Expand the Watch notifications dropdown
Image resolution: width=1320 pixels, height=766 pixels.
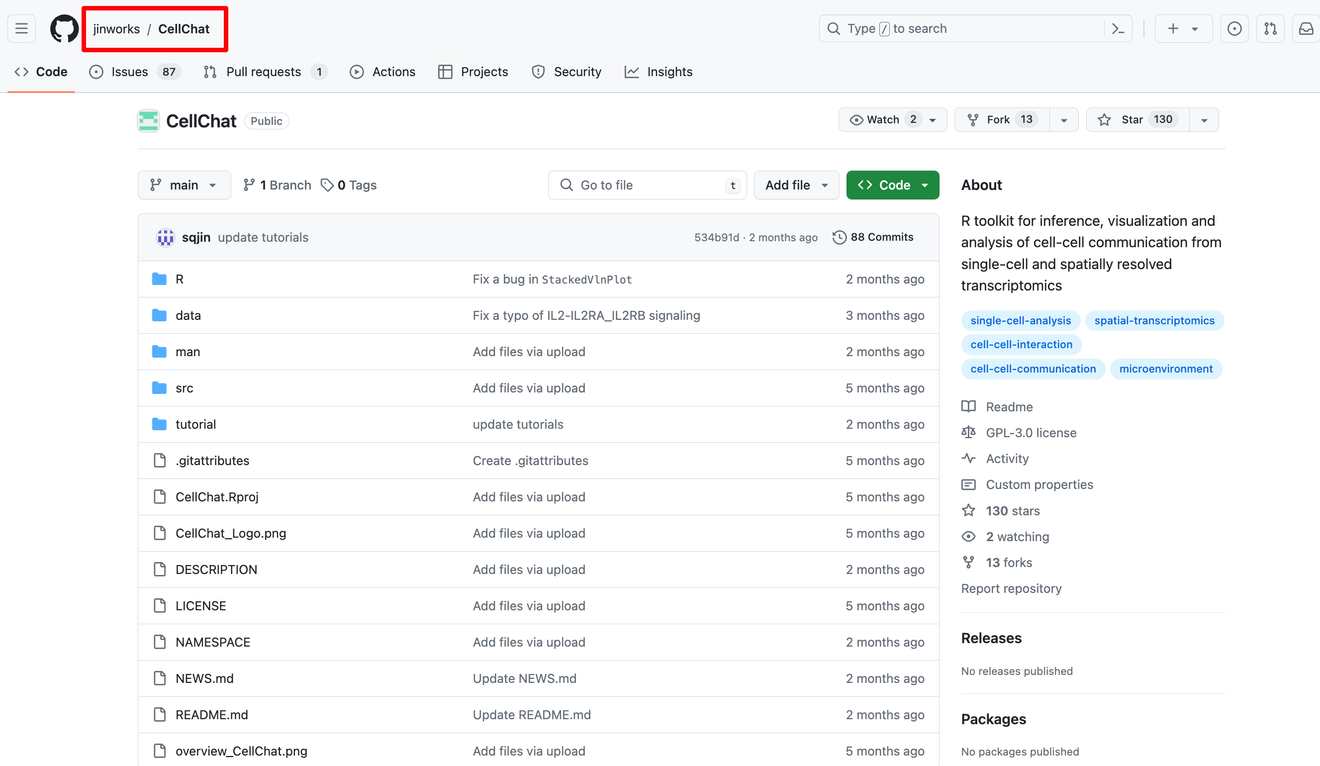(x=892, y=120)
